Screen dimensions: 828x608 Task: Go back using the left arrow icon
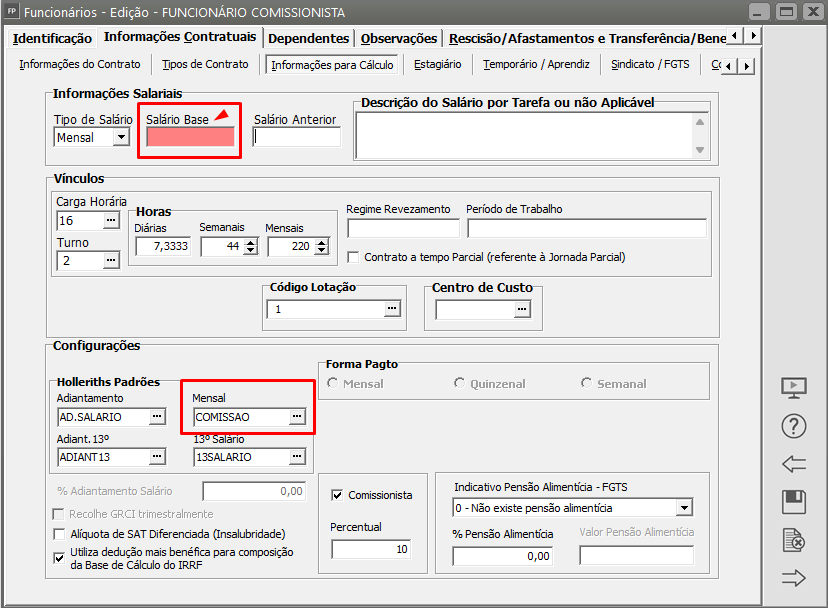pyautogui.click(x=793, y=464)
